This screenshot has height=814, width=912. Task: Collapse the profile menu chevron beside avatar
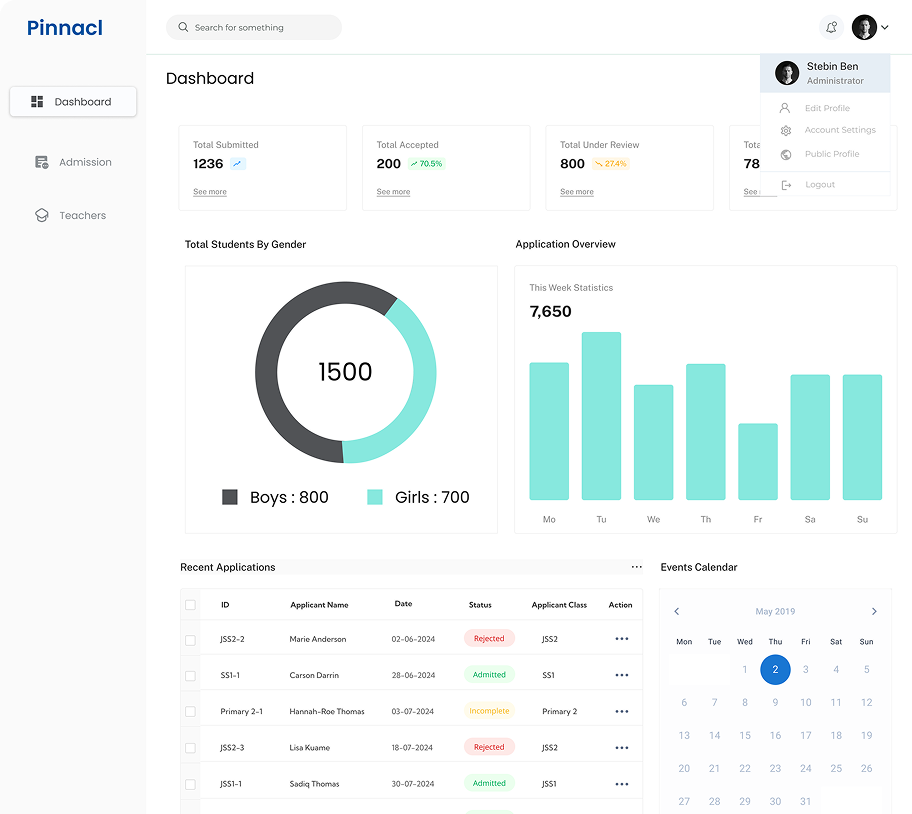(x=885, y=28)
